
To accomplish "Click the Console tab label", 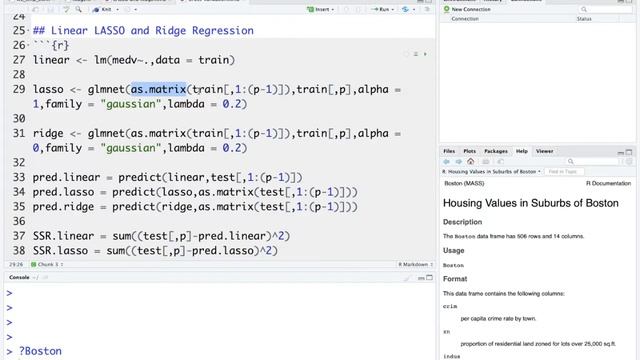I will coord(19,277).
